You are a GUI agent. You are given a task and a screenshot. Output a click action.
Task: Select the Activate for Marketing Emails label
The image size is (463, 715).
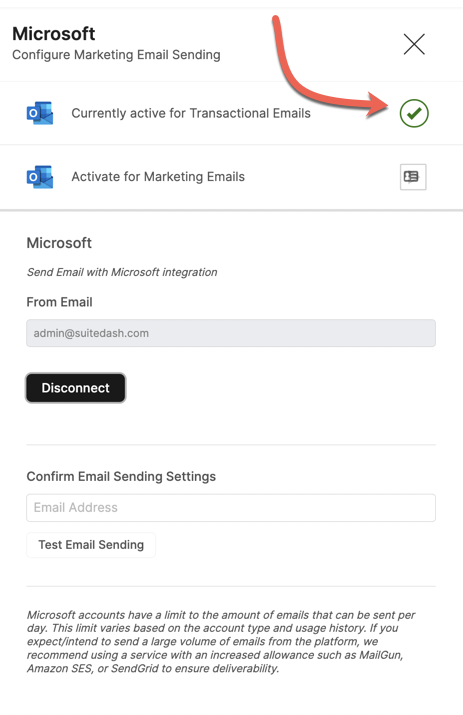coord(158,176)
